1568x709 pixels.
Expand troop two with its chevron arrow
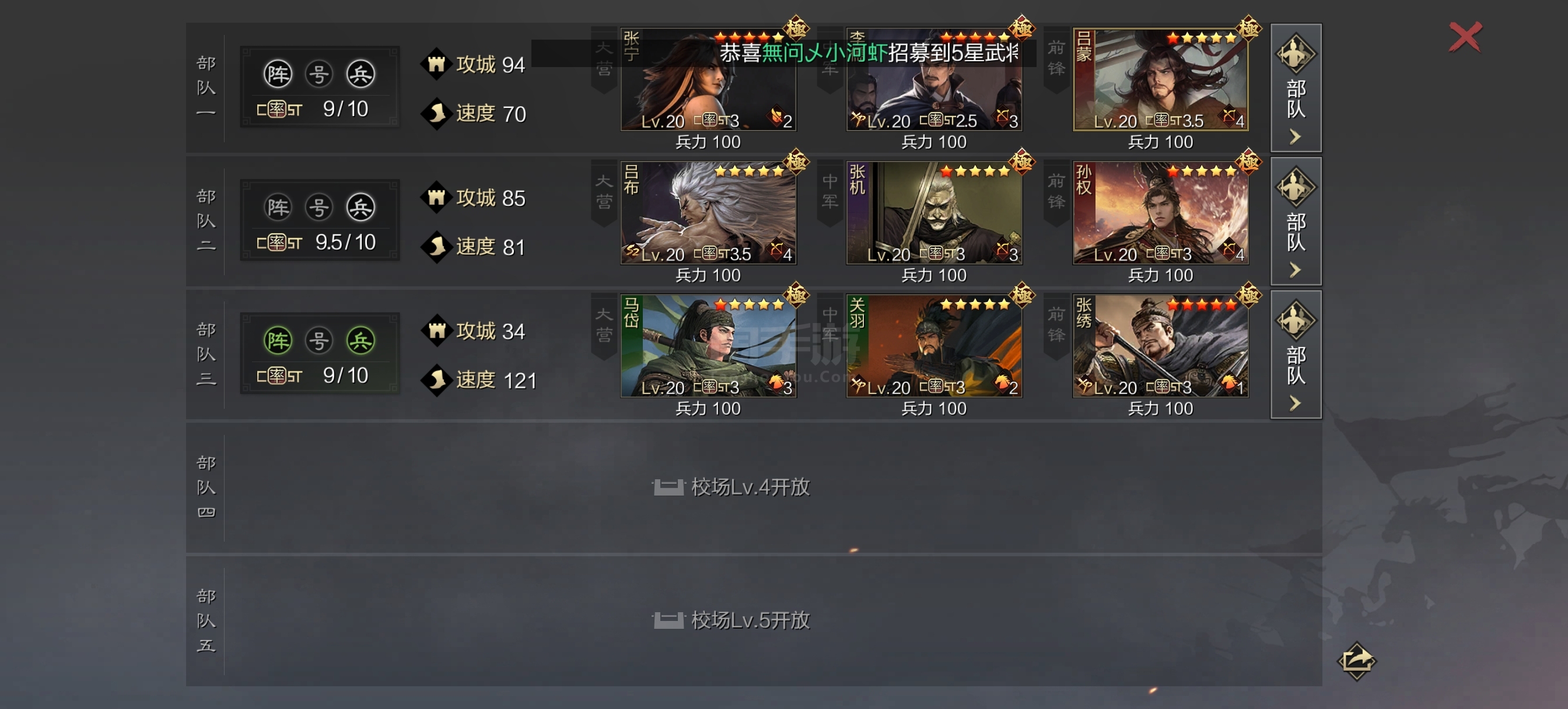click(1296, 269)
